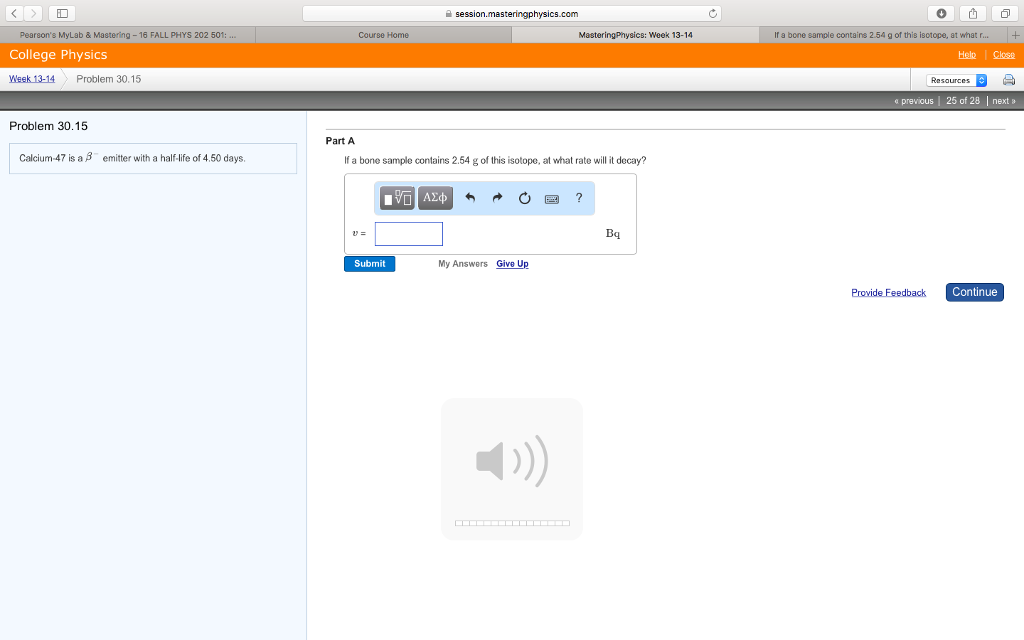Viewport: 1024px width, 640px height.
Task: Open answer-entry help question mark
Action: (x=579, y=198)
